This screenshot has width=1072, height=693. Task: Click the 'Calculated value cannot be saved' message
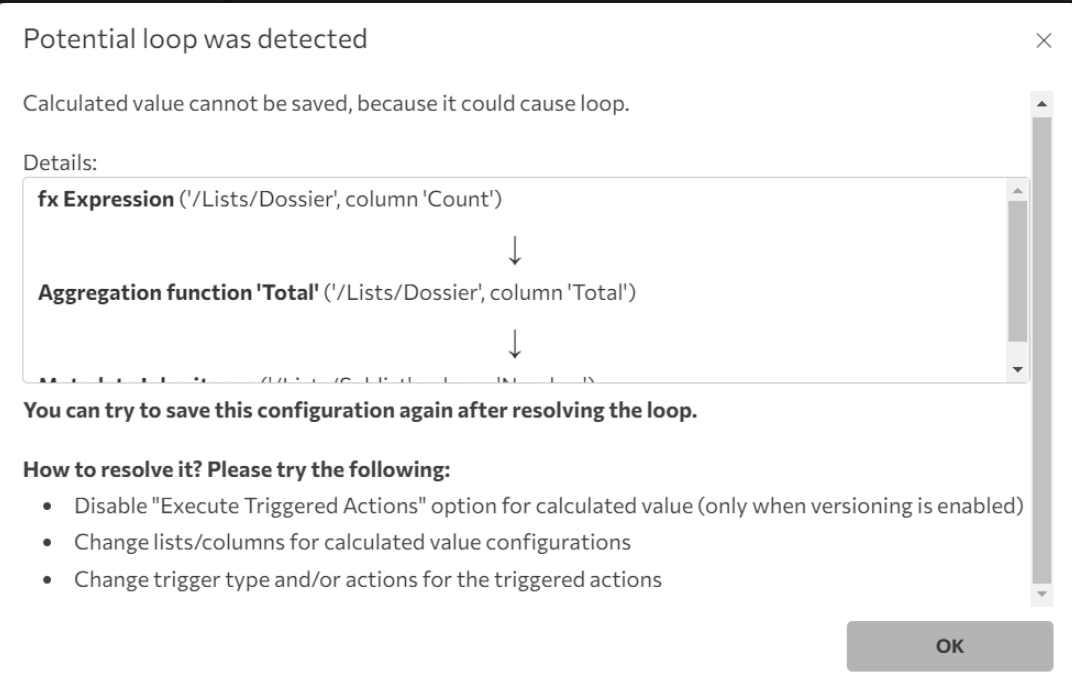click(326, 105)
